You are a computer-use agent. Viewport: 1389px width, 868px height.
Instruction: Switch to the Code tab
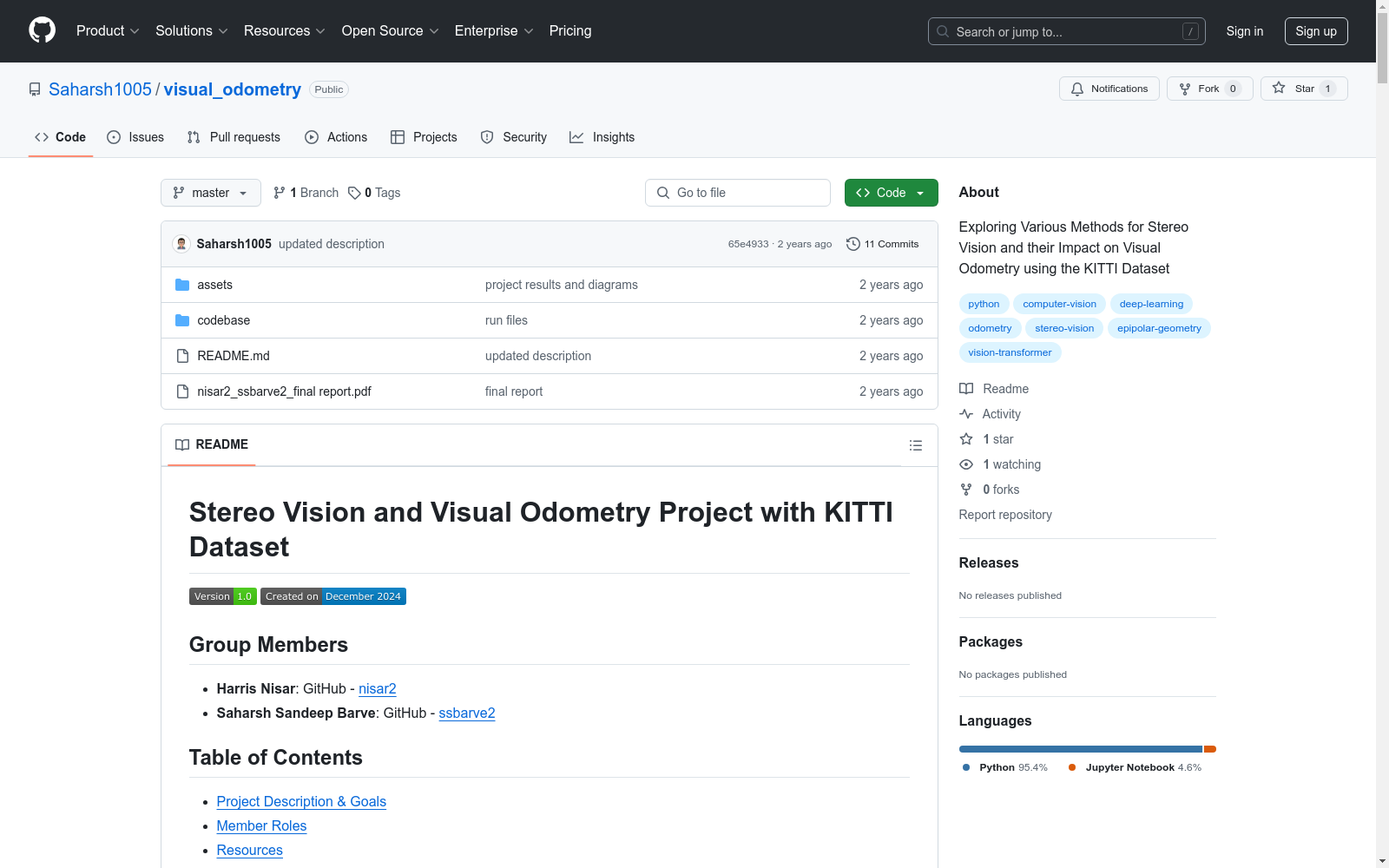point(61,137)
